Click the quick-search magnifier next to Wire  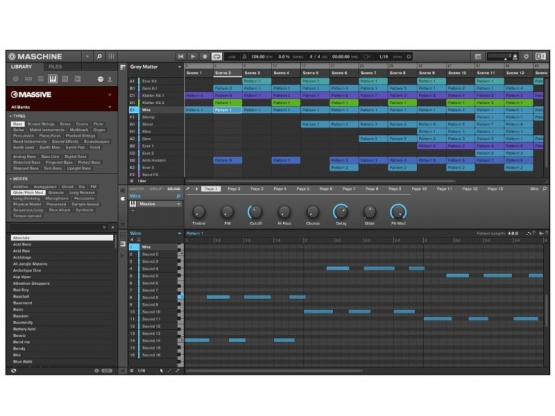(178, 196)
